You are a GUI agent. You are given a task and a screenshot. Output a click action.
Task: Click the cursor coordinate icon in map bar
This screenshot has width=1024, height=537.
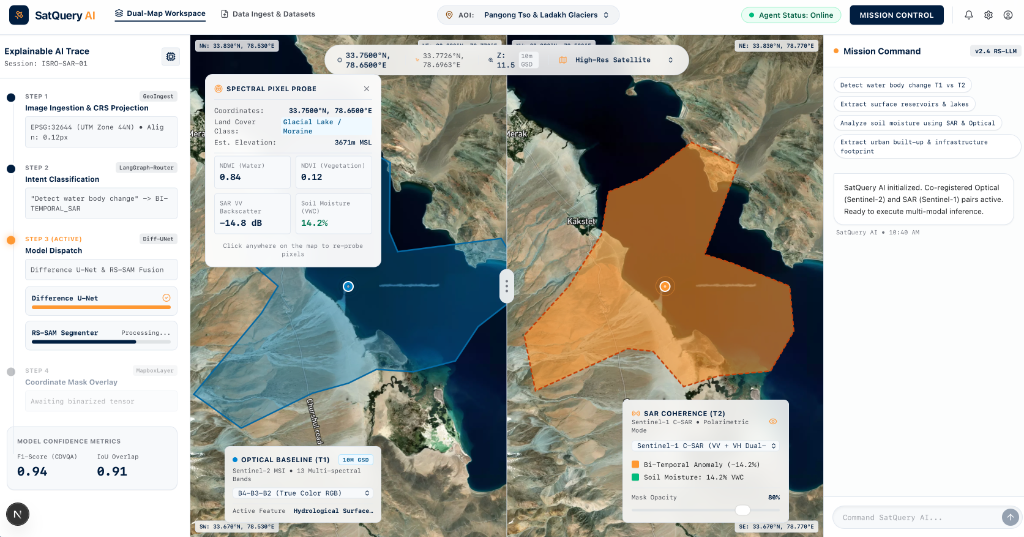[x=417, y=60]
